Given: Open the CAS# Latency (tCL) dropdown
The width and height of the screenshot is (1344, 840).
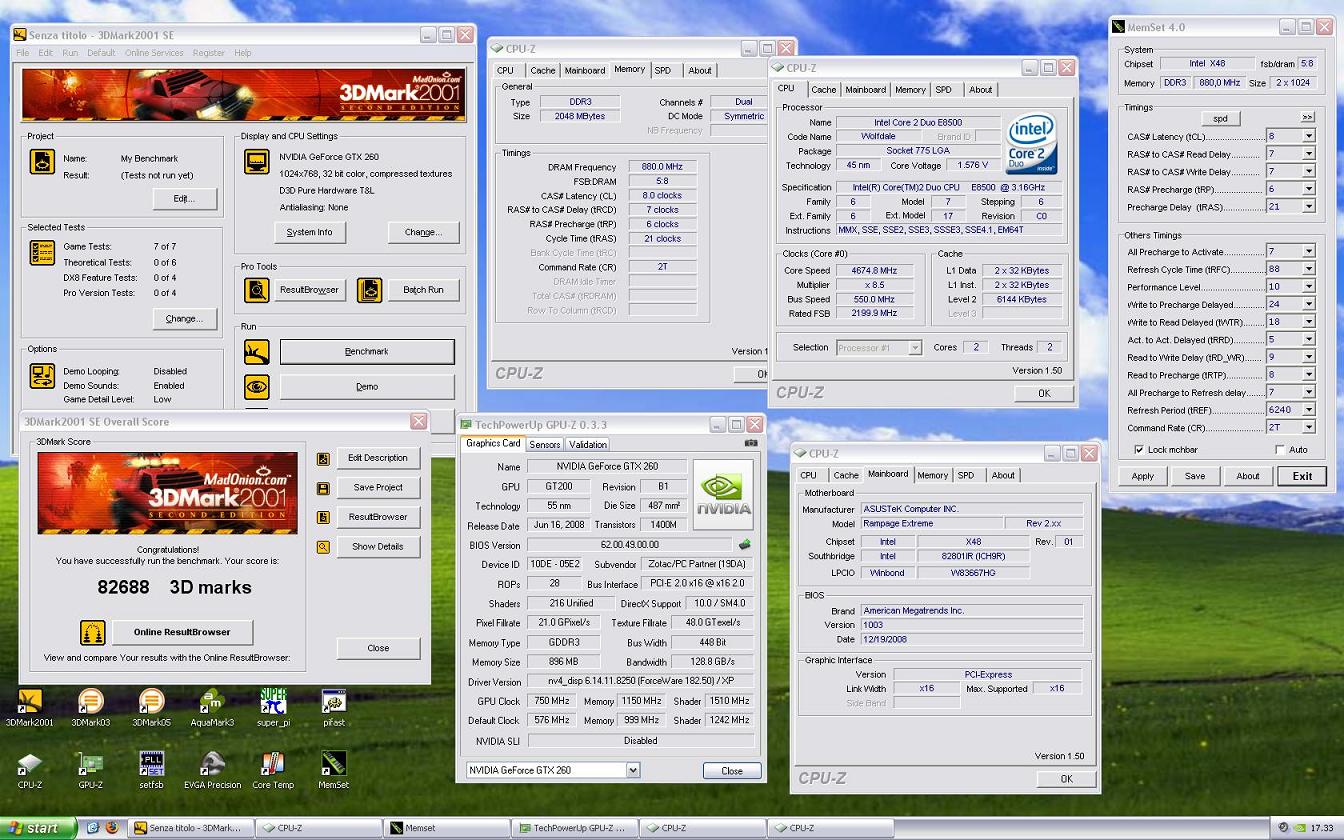Looking at the screenshot, I should 1307,137.
